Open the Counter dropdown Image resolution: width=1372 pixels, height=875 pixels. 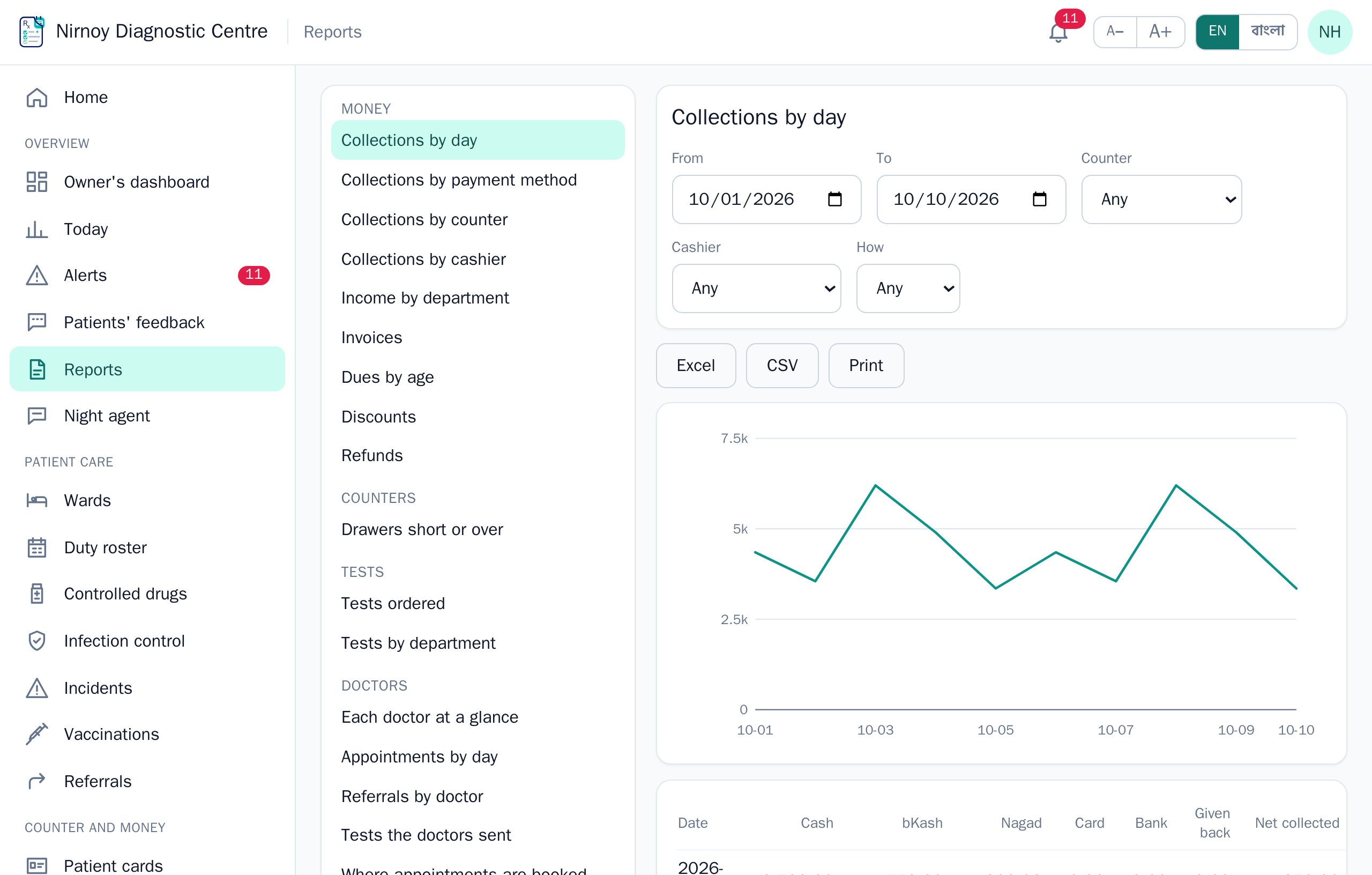click(1161, 199)
